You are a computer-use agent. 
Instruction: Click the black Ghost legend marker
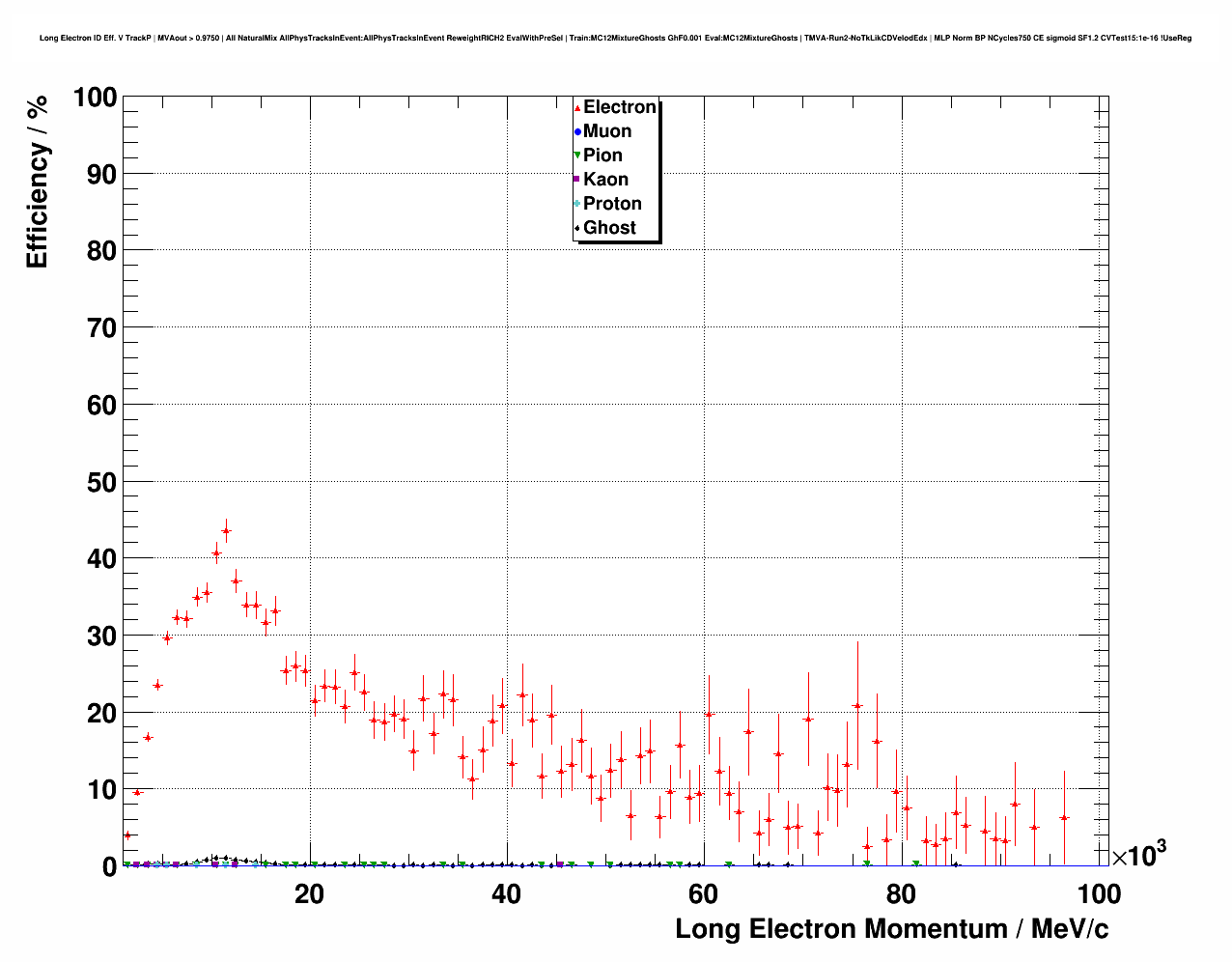pyautogui.click(x=577, y=229)
